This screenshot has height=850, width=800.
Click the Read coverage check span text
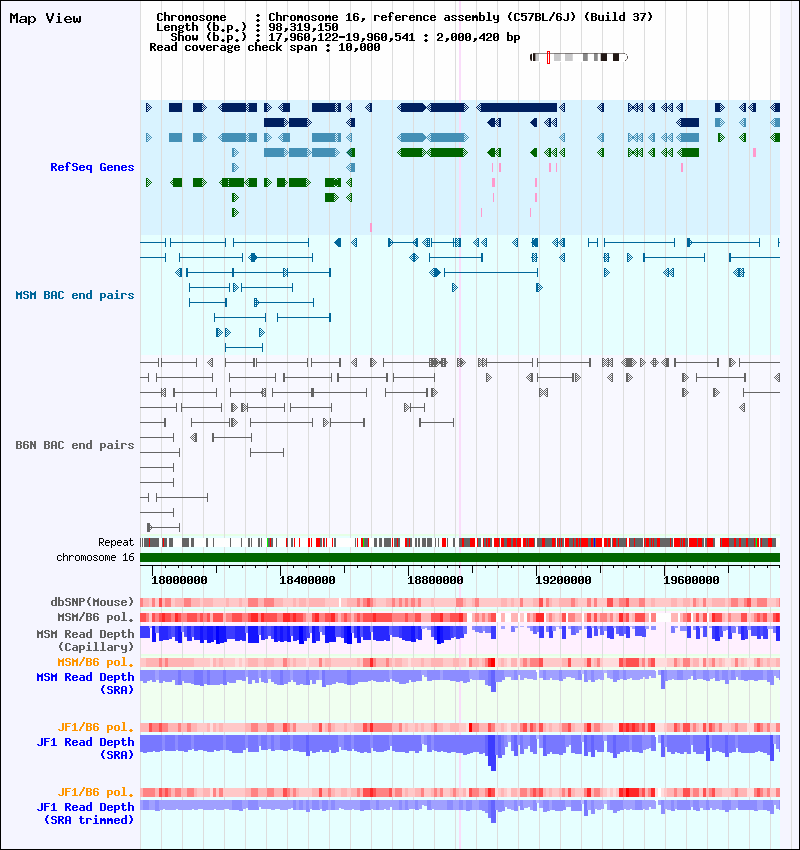264,47
